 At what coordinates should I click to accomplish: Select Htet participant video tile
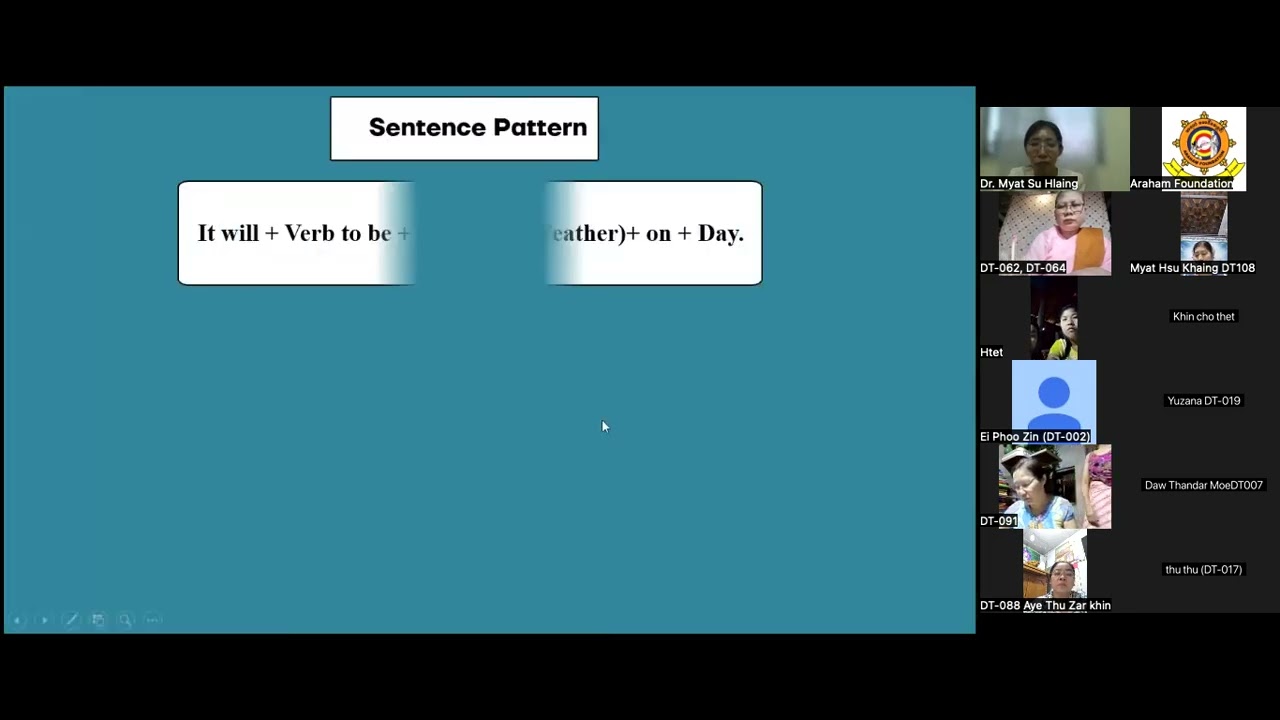[1054, 318]
